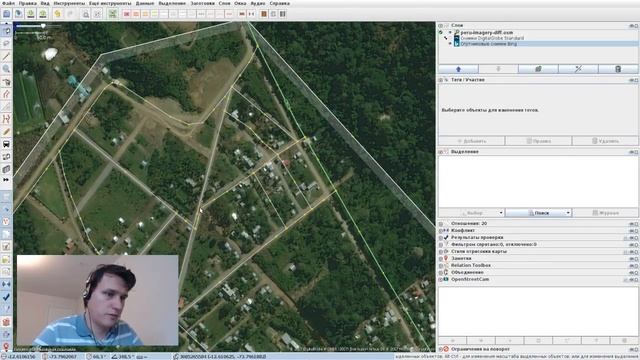This screenshot has height=360, width=640.
Task: Collapse the Слои panel using header arrow
Action: coord(441,25)
